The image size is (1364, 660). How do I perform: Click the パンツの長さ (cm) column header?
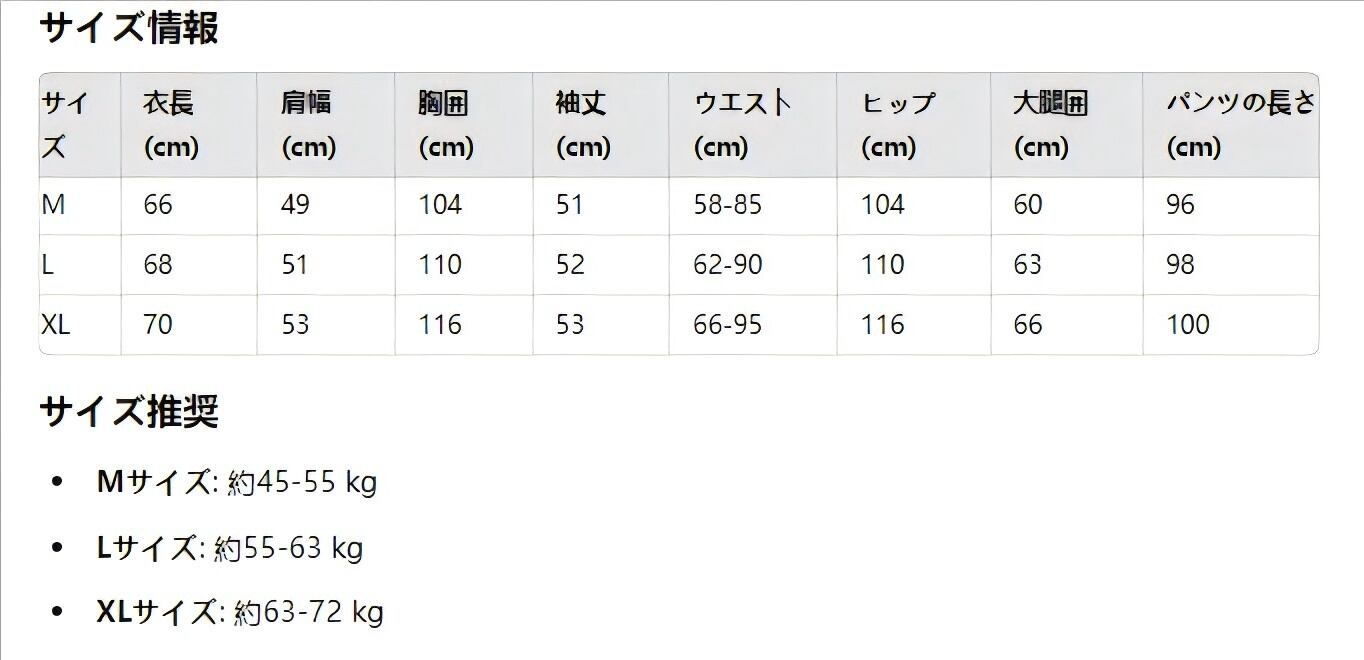click(1240, 125)
